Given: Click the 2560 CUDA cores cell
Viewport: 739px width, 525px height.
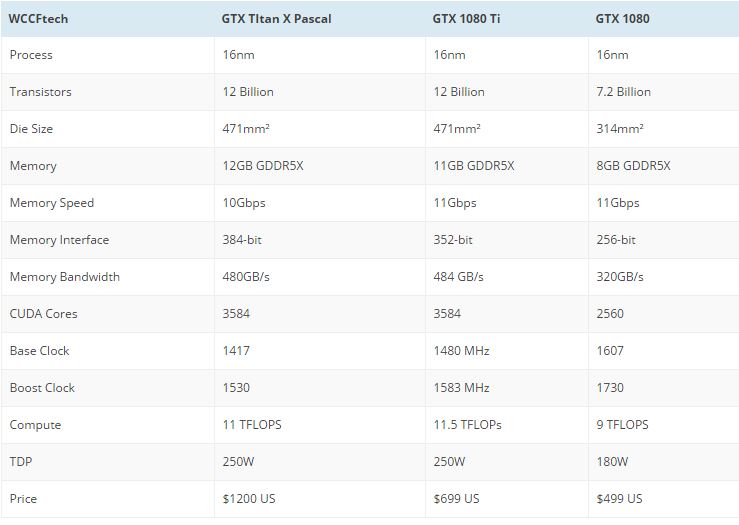Looking at the screenshot, I should (x=610, y=314).
